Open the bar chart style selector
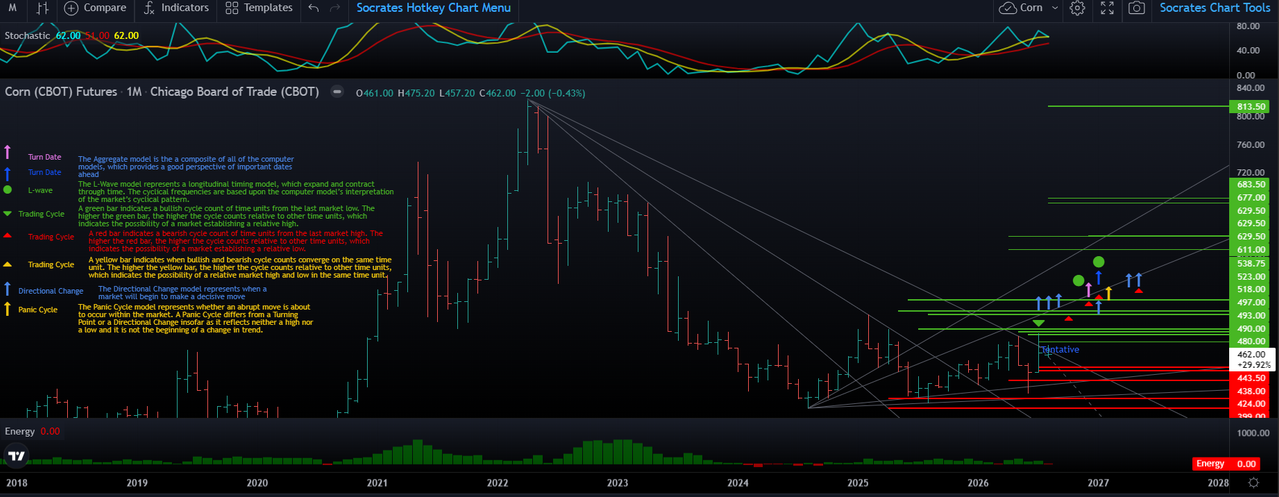 click(42, 8)
